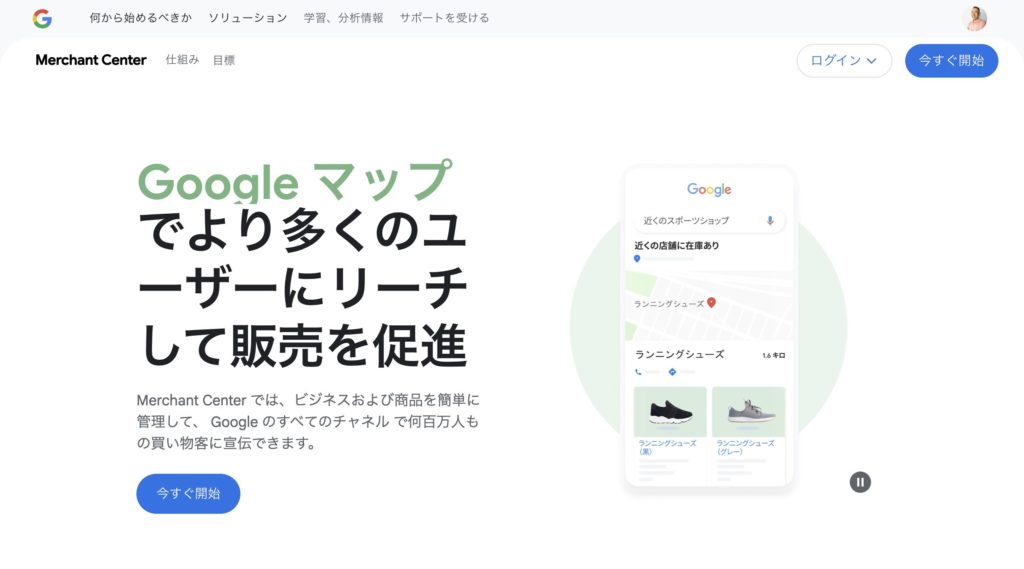Click the 近くのスポーツショップ search field
1024x569 pixels.
[x=708, y=221]
